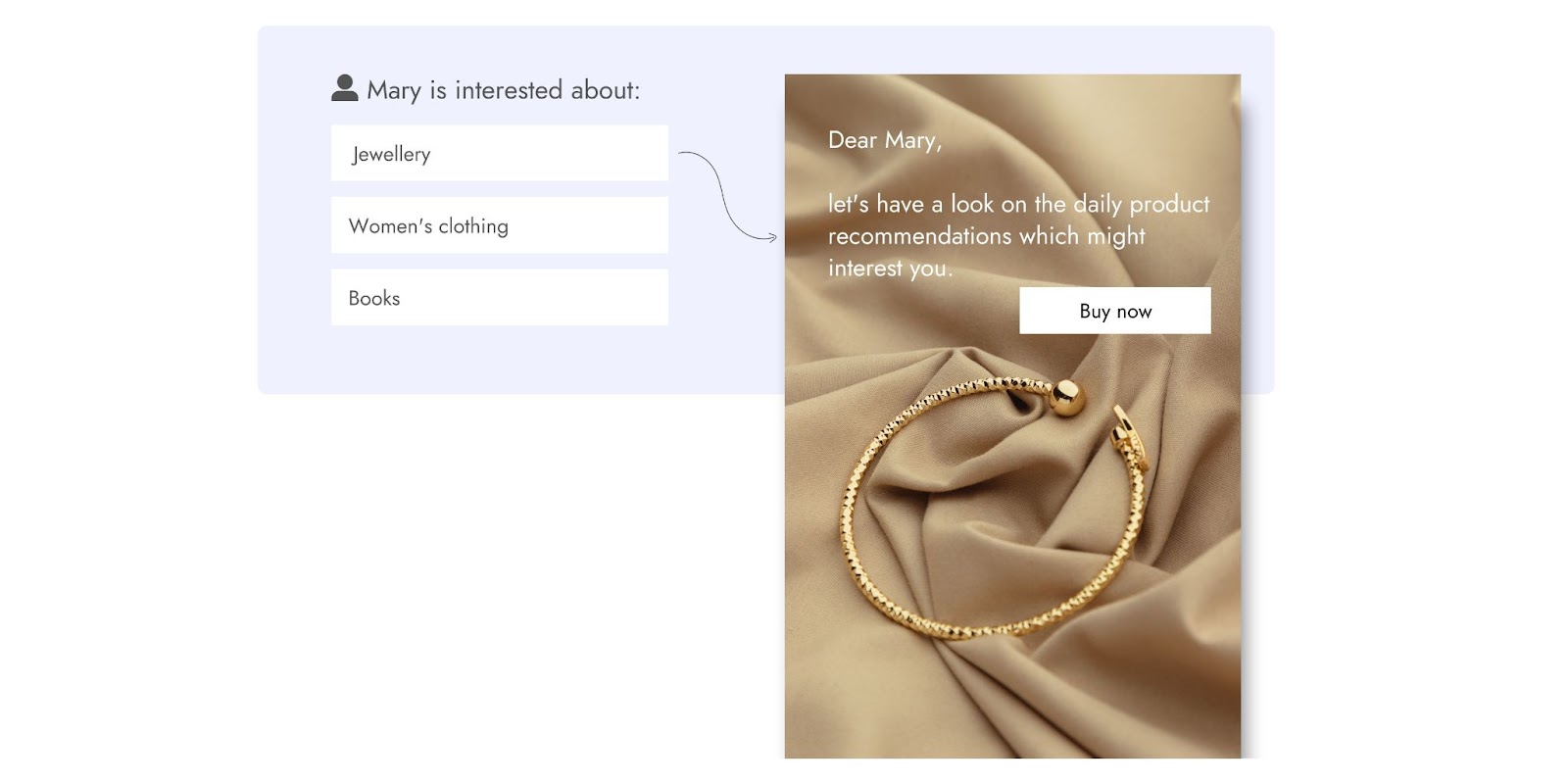
Task: Click the daily product recommendations paragraph
Action: click(1019, 235)
